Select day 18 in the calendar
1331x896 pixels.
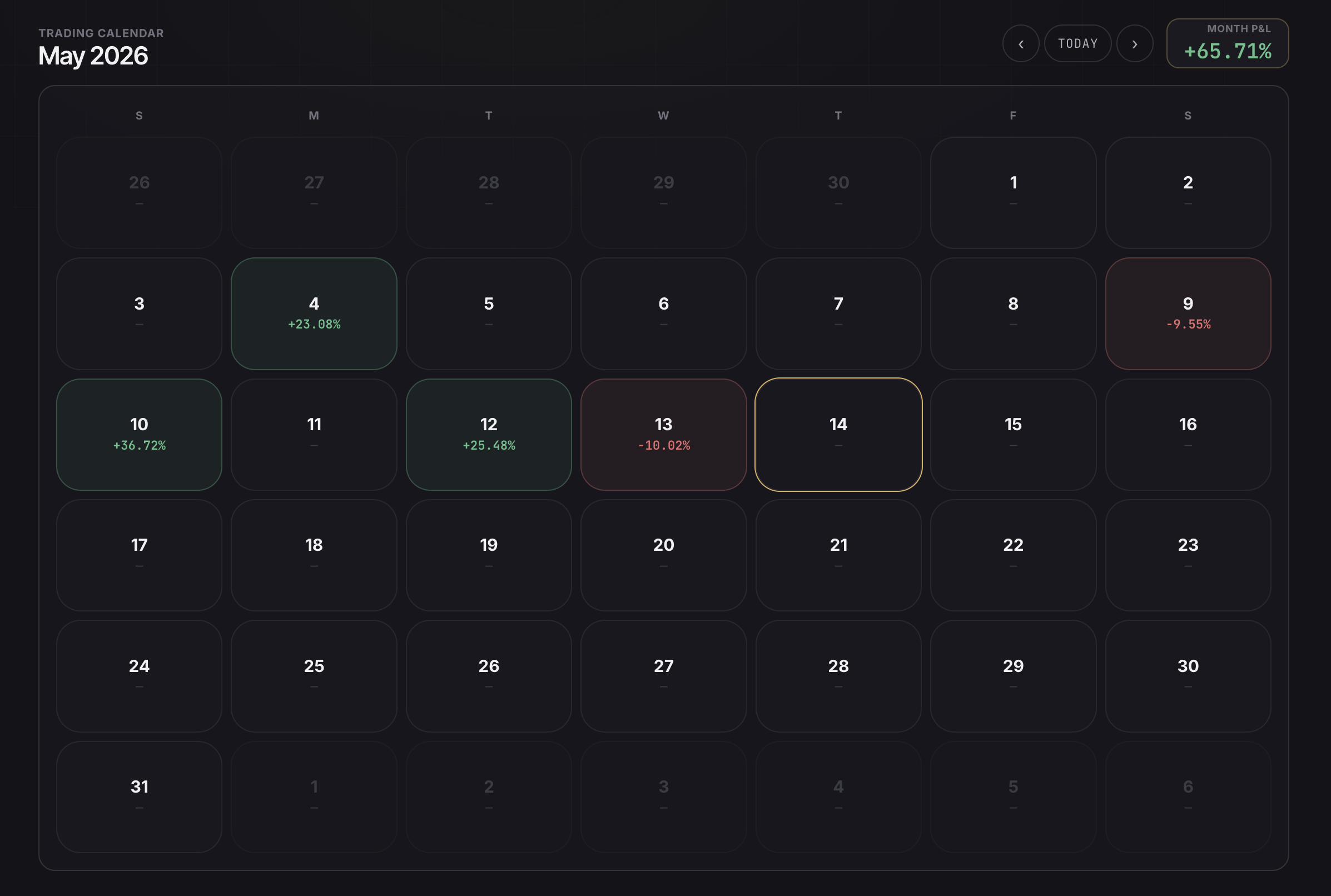(x=314, y=555)
